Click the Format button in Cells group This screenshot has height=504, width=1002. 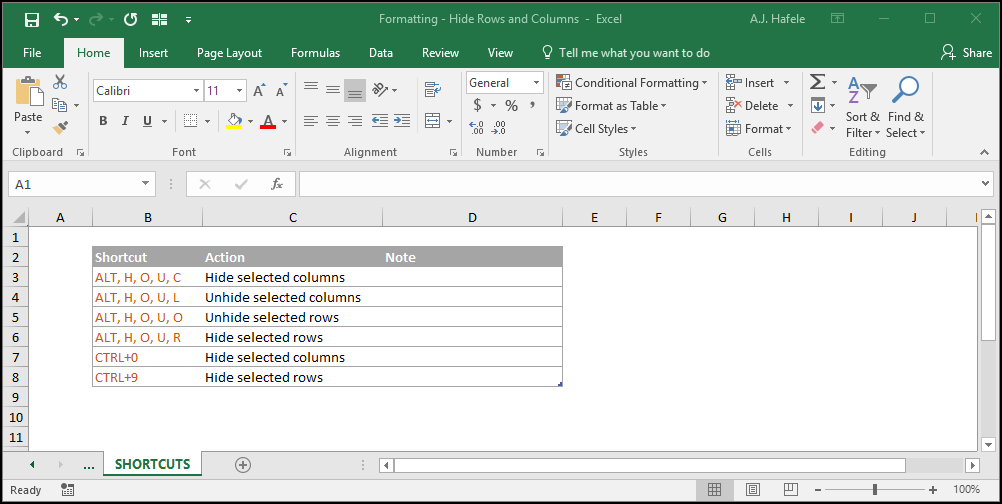pos(759,128)
